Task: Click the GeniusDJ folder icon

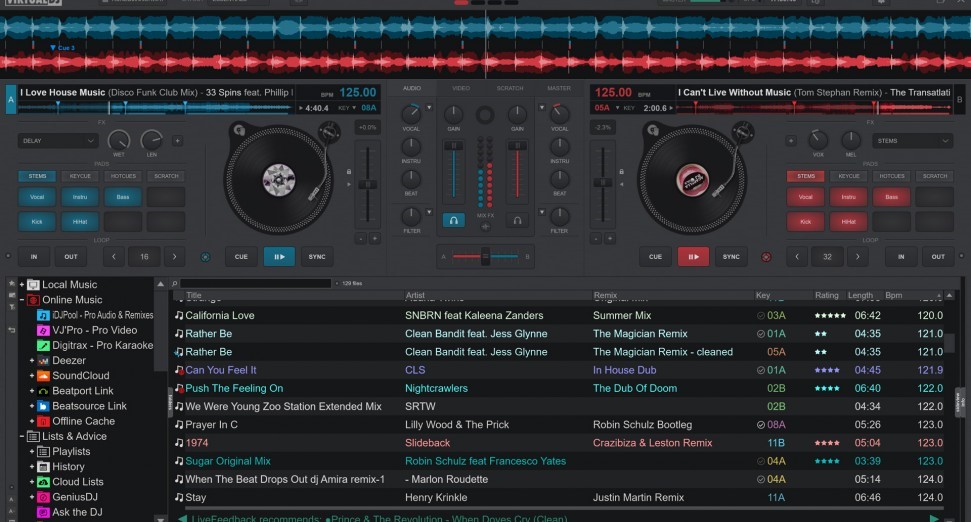Action: coord(43,497)
